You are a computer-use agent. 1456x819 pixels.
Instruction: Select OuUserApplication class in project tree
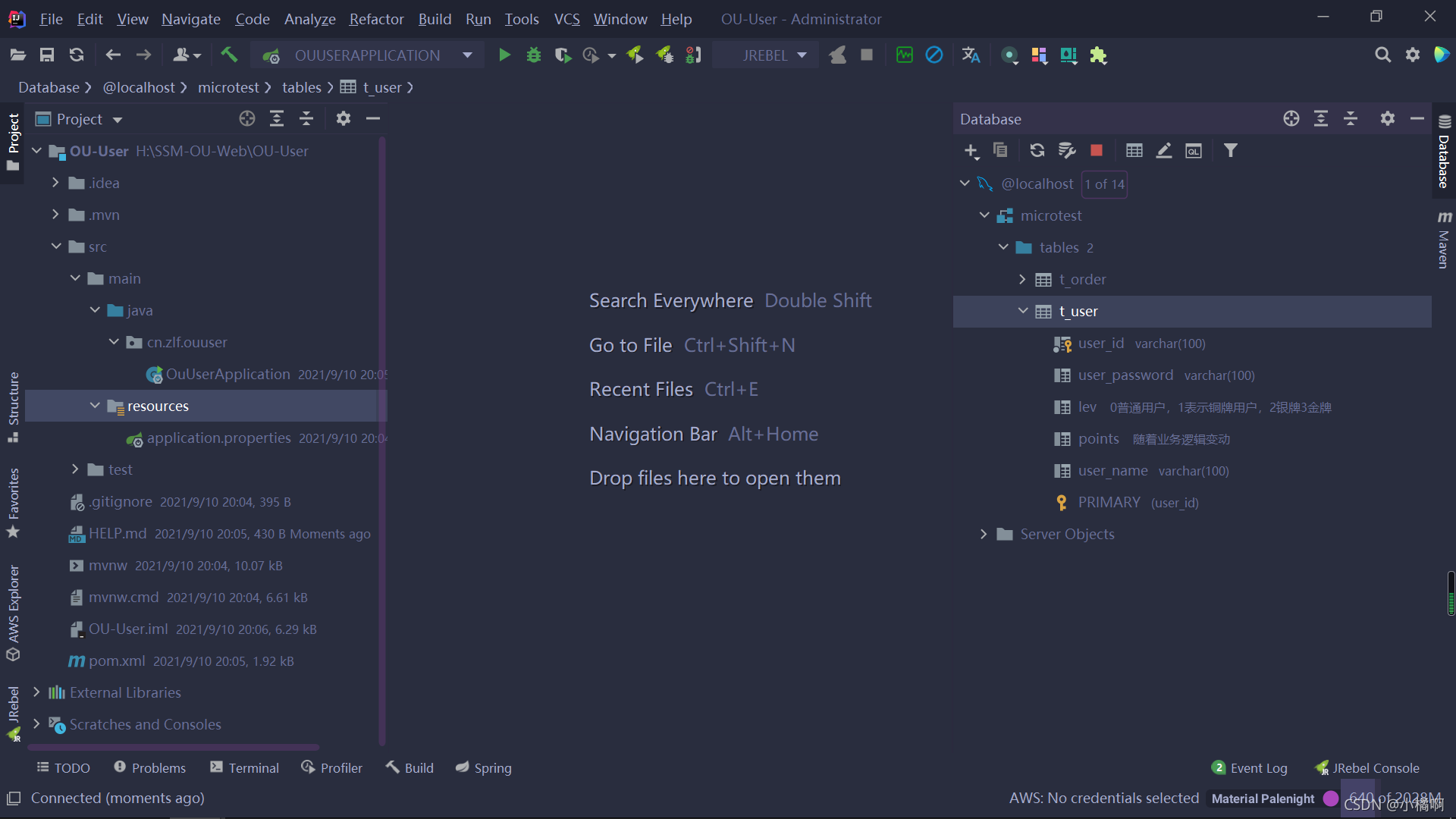(227, 374)
